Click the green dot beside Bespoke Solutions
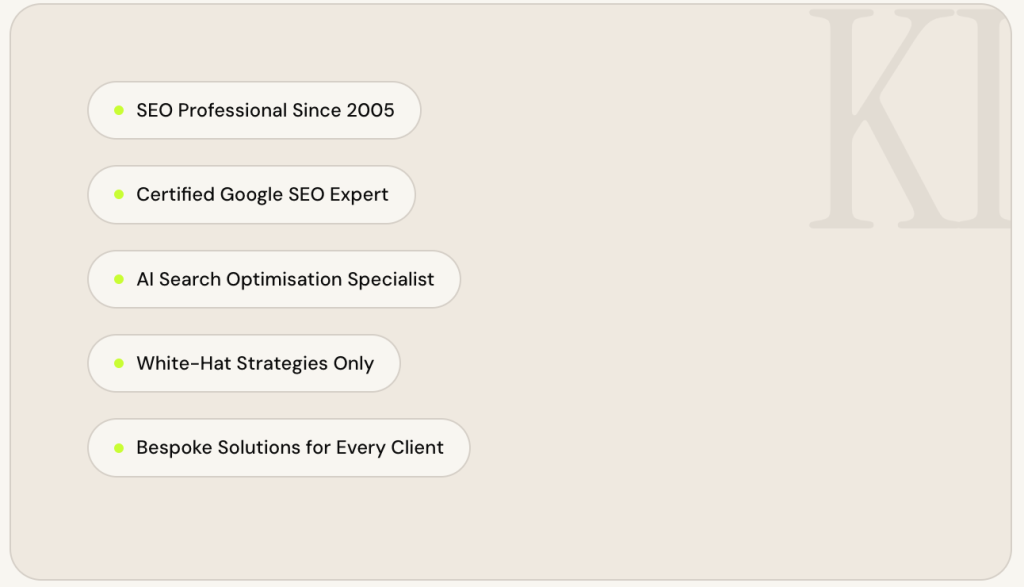This screenshot has height=587, width=1024. click(119, 448)
